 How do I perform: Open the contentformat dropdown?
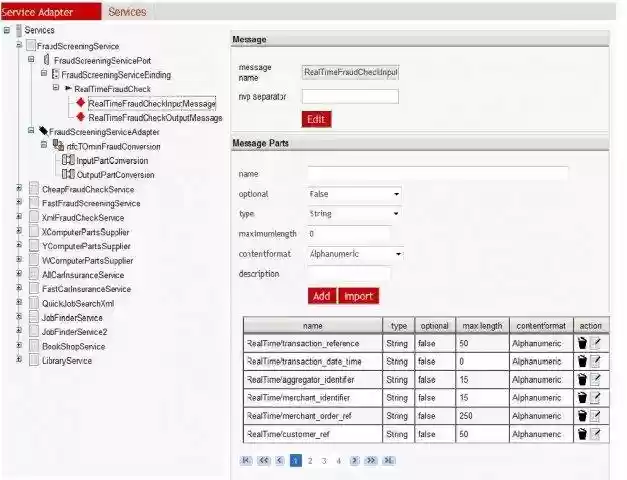[355, 254]
